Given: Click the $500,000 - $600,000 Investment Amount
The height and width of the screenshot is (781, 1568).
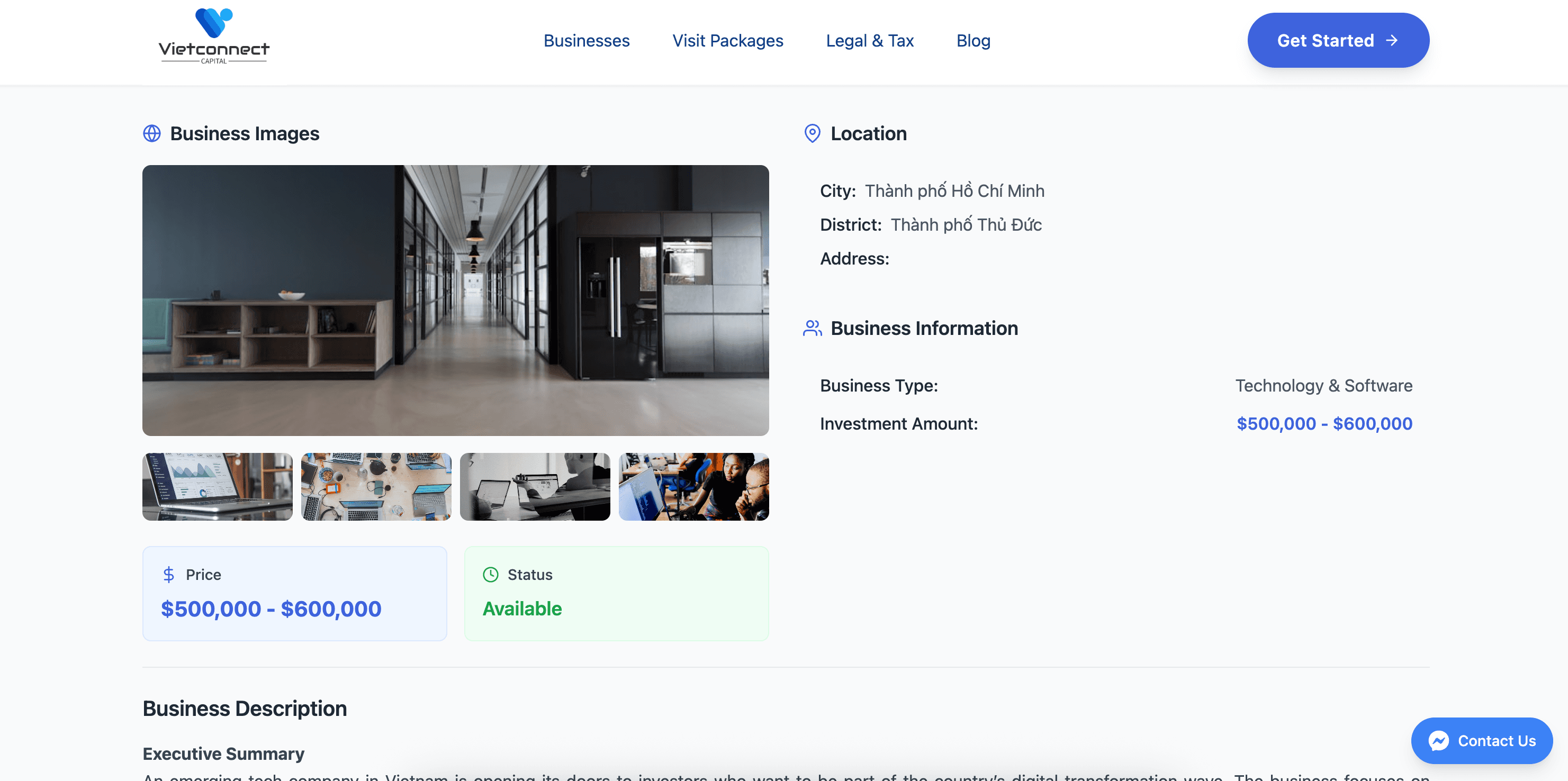Looking at the screenshot, I should pos(1324,424).
